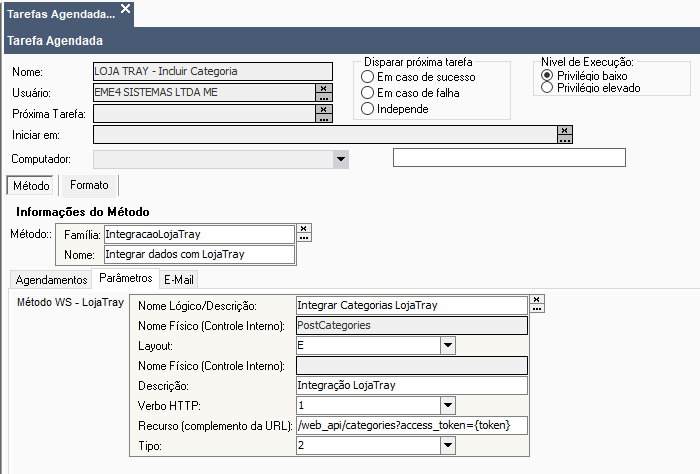Clear the Usuário field with x icon
Screen dimensions: 700x474
tap(324, 88)
